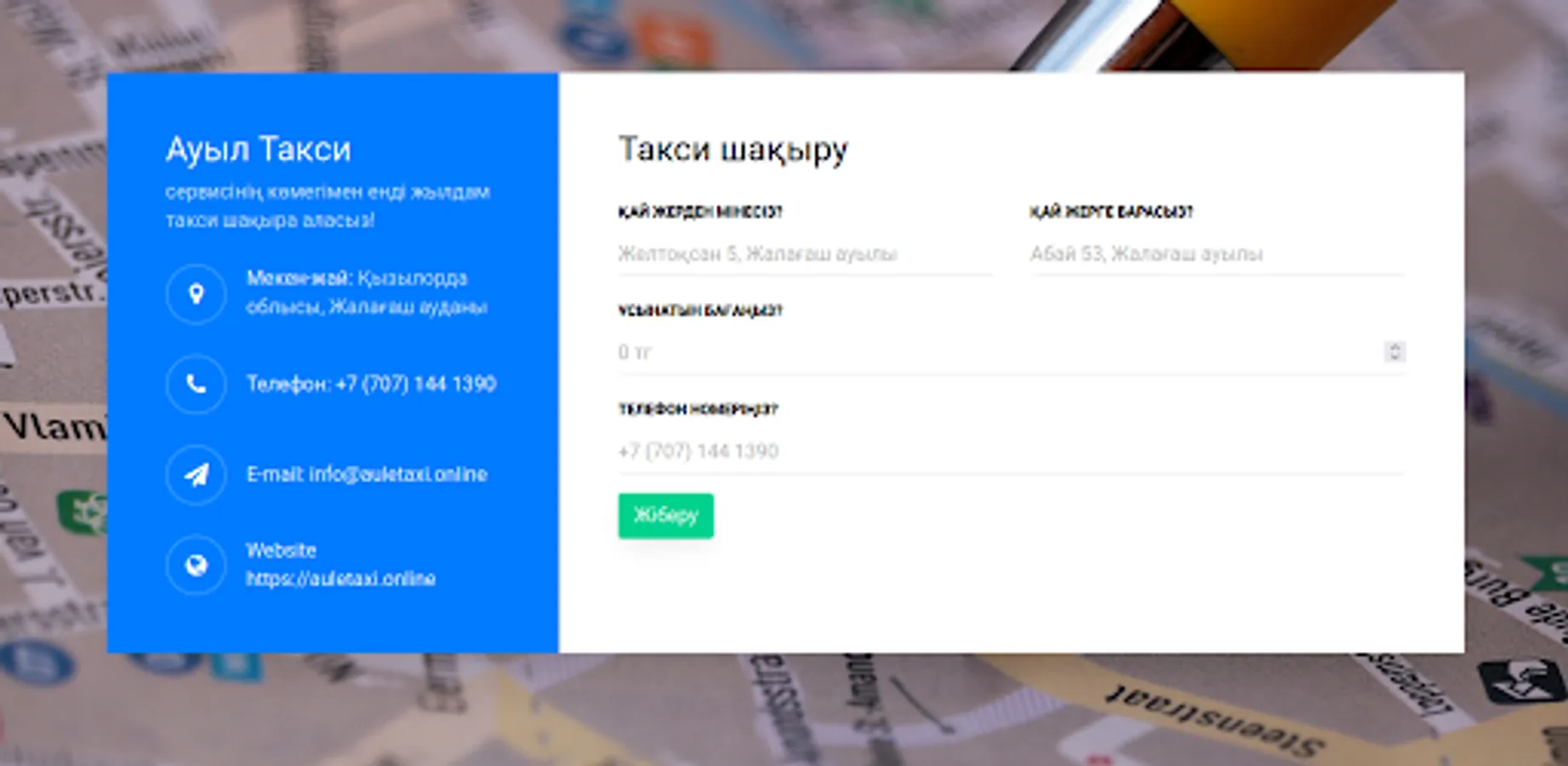Click the globe website icon

196,564
